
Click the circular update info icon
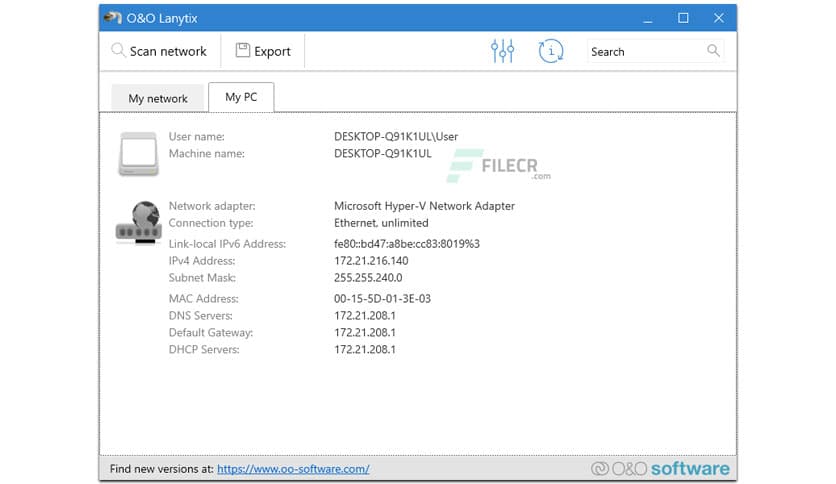[x=550, y=51]
